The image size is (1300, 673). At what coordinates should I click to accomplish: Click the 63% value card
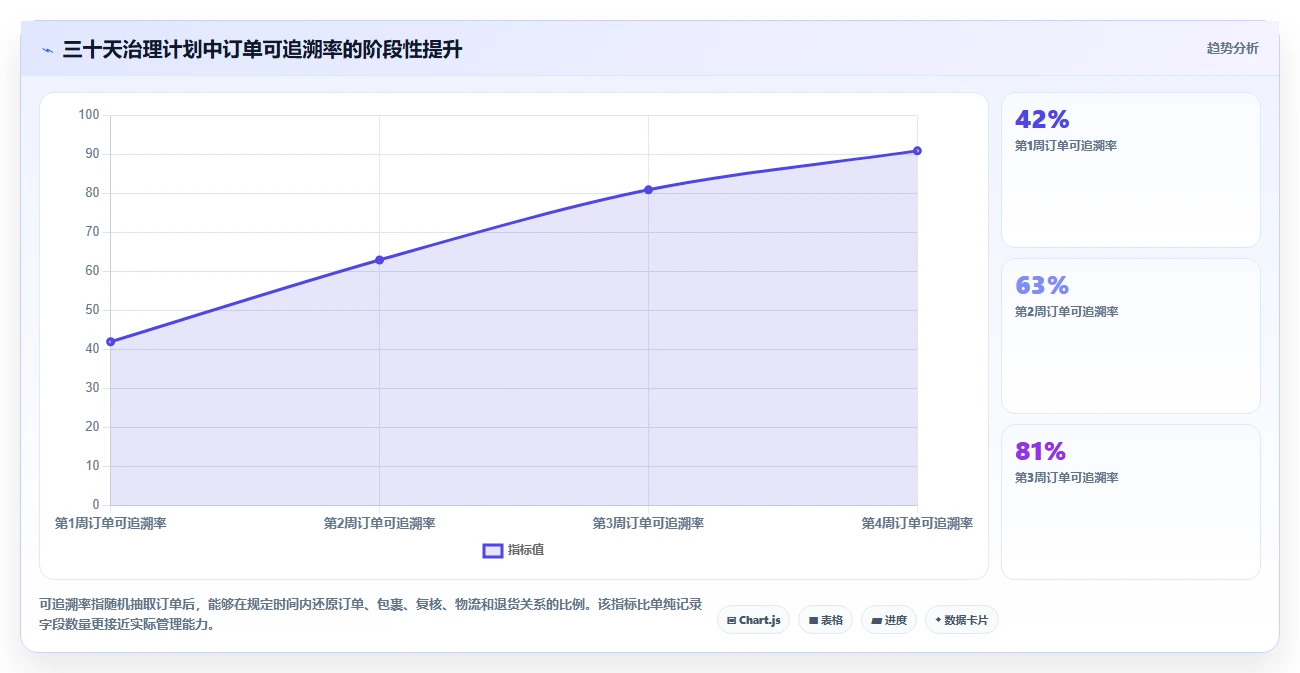point(1130,336)
